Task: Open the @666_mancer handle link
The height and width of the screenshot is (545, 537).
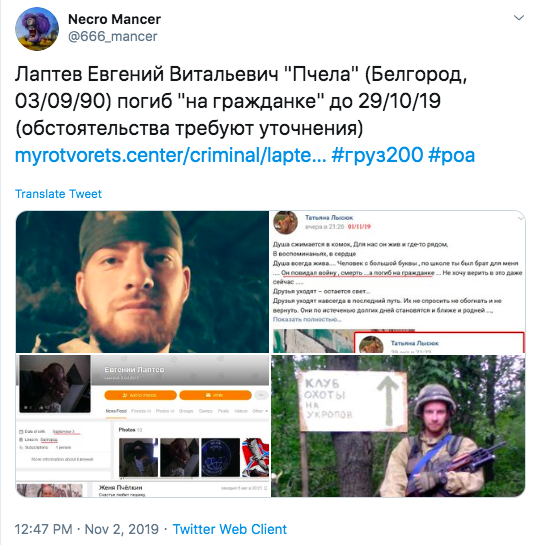Action: tap(113, 36)
